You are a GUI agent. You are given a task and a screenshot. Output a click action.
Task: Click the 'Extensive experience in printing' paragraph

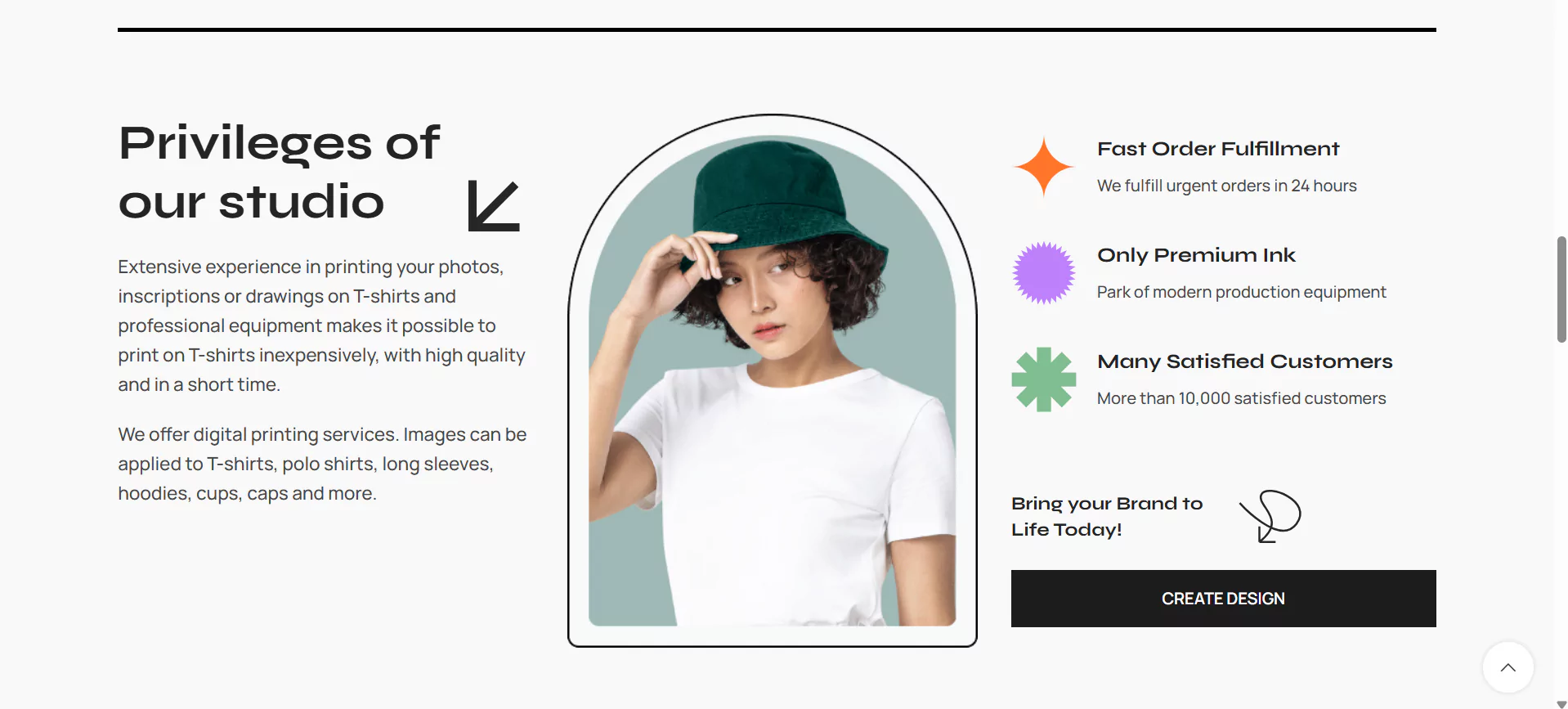point(322,325)
